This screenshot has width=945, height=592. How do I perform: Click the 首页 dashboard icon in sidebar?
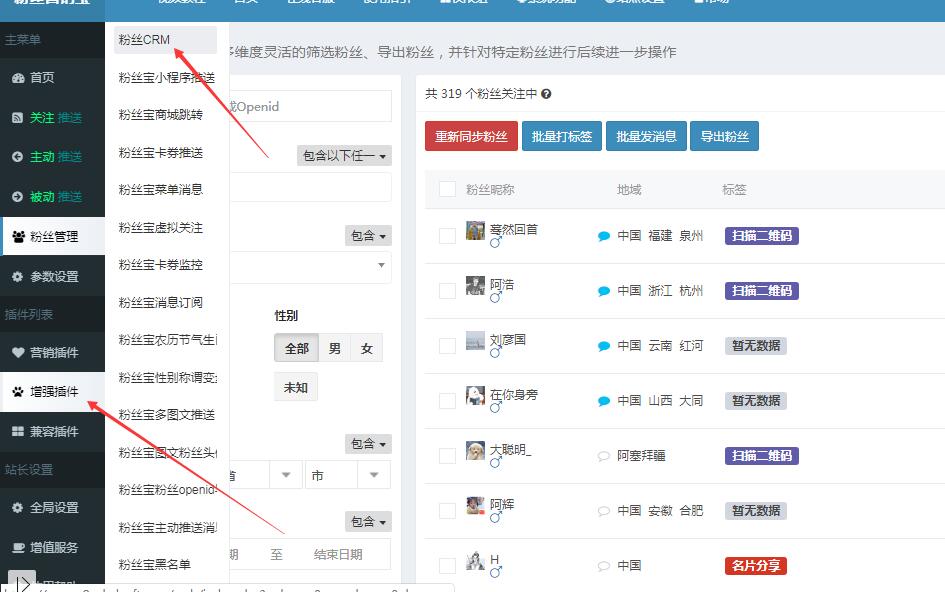coord(17,78)
